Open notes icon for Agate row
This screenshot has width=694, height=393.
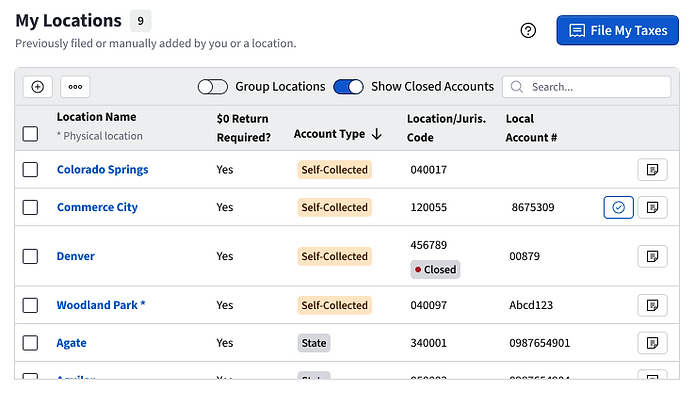(652, 343)
